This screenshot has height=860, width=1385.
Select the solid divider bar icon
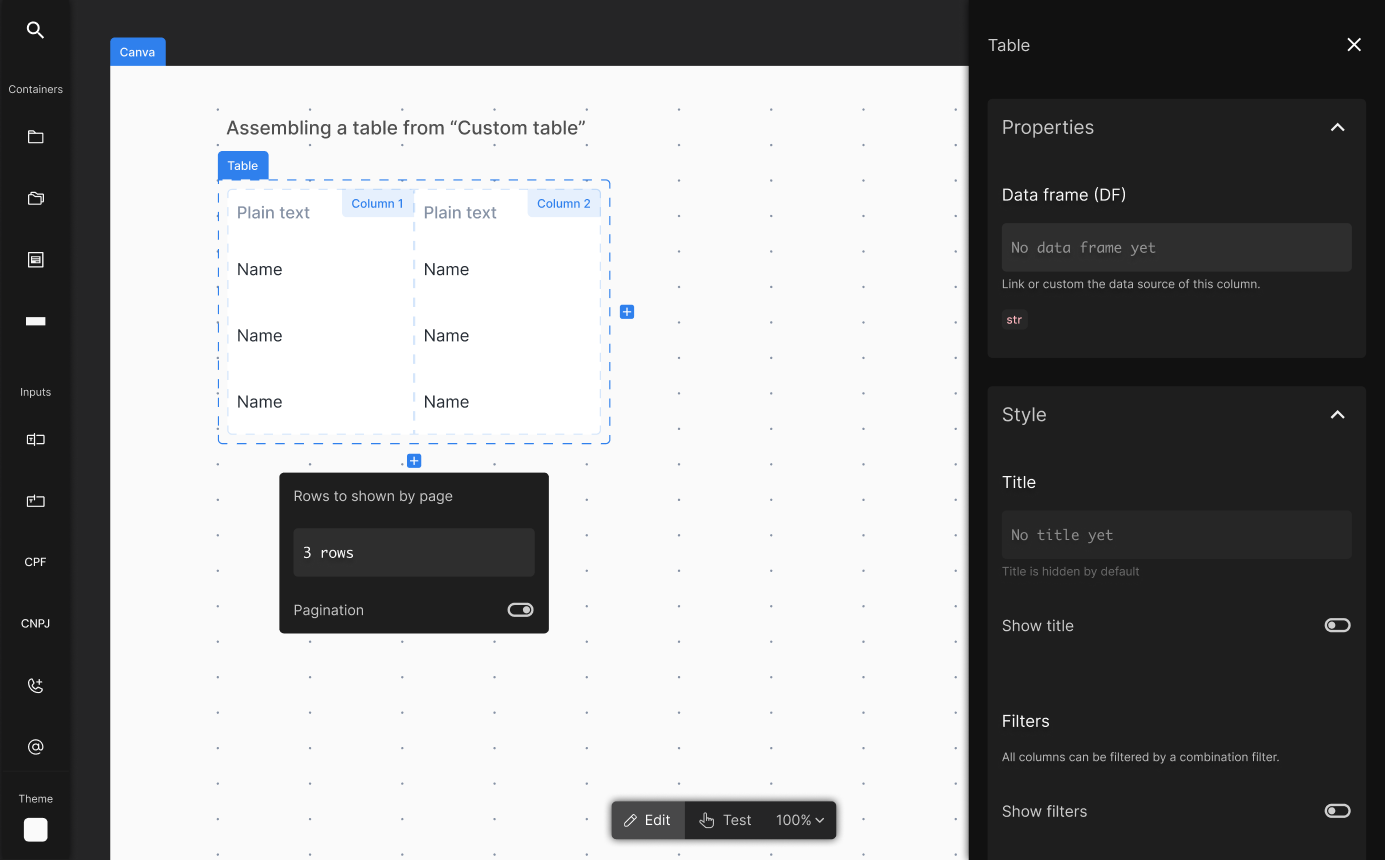point(35,321)
